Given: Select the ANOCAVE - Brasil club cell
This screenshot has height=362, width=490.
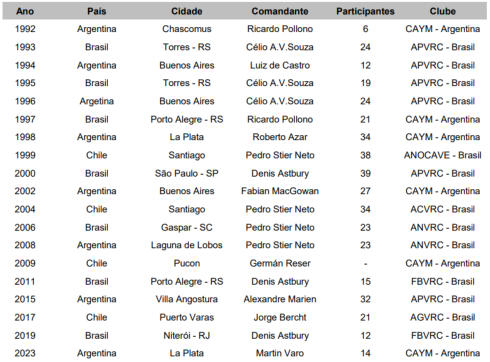Looking at the screenshot, I should (x=443, y=155).
